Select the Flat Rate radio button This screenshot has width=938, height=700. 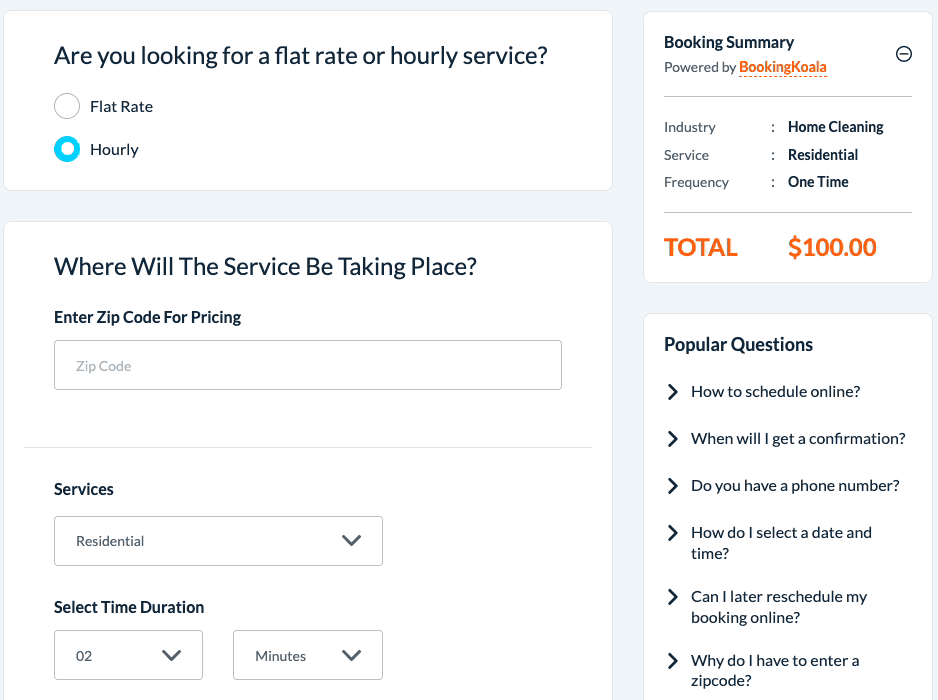tap(67, 106)
